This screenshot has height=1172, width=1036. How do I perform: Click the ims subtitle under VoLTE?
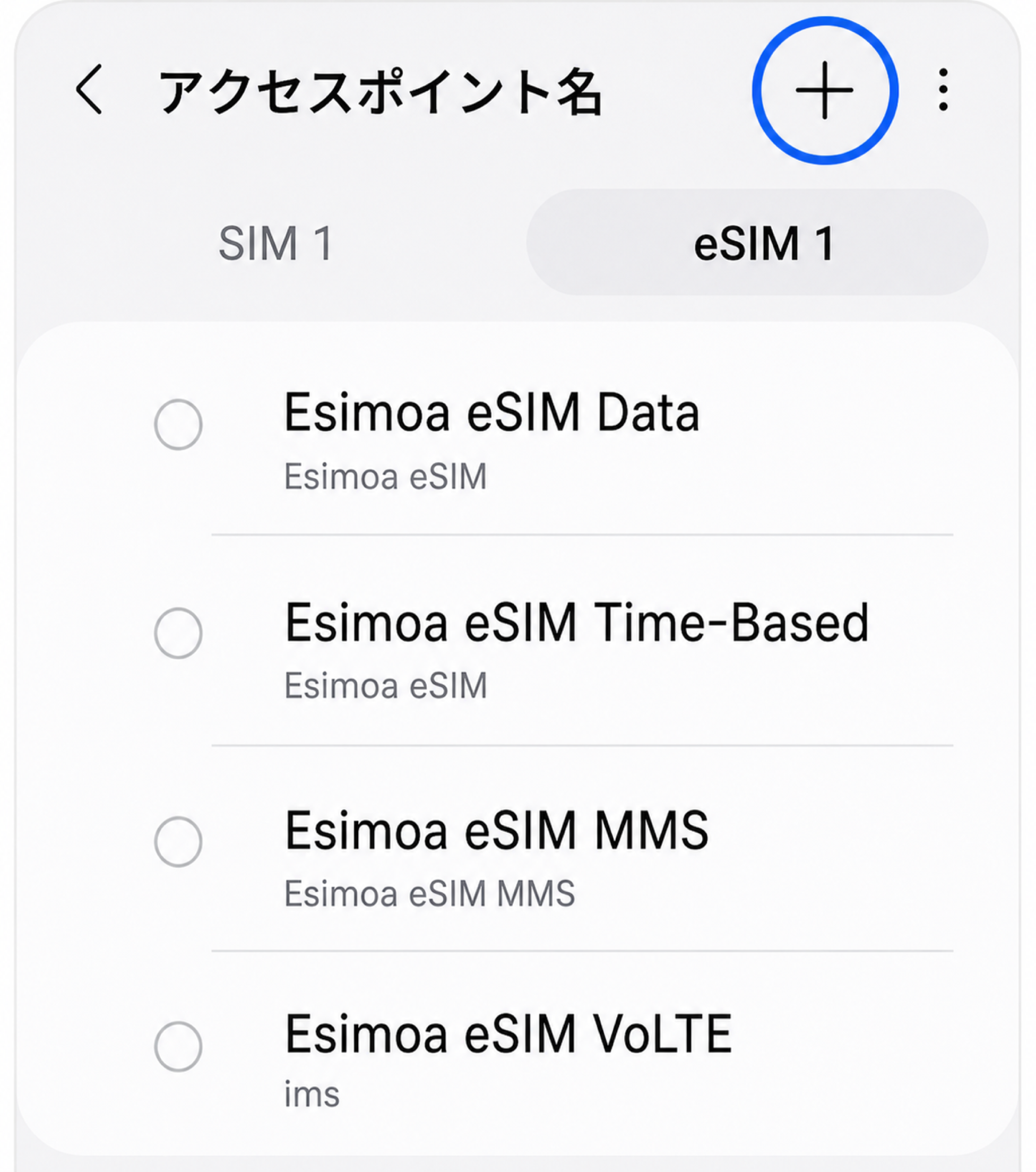click(312, 1093)
